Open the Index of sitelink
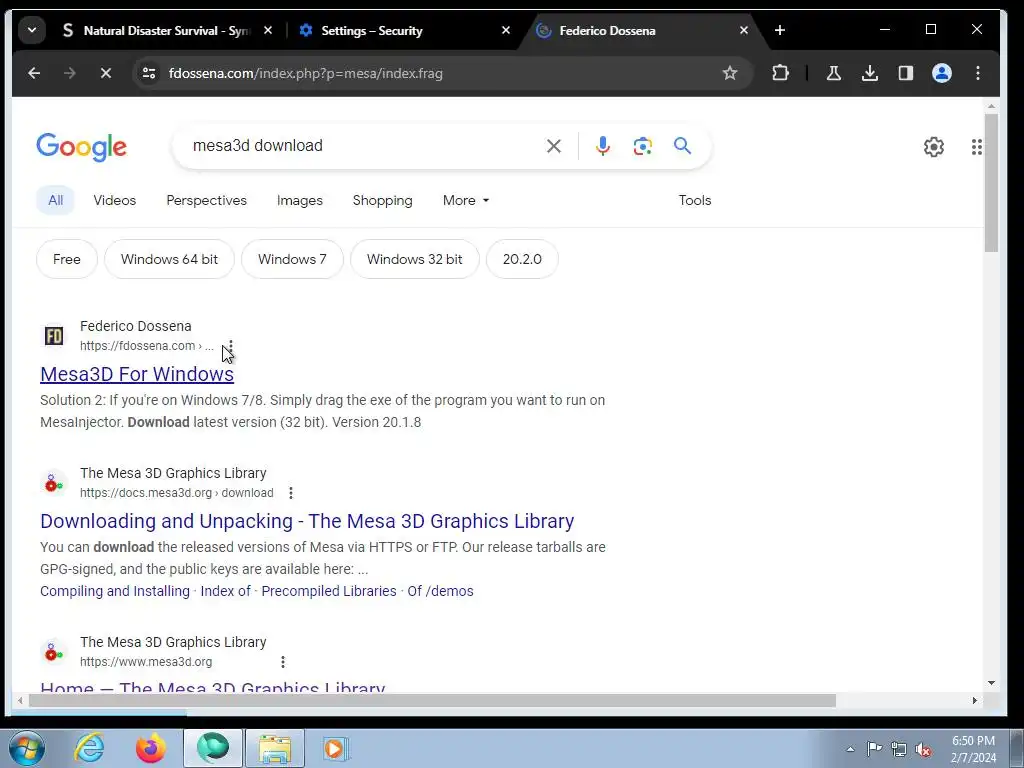This screenshot has height=768, width=1024. [x=225, y=591]
